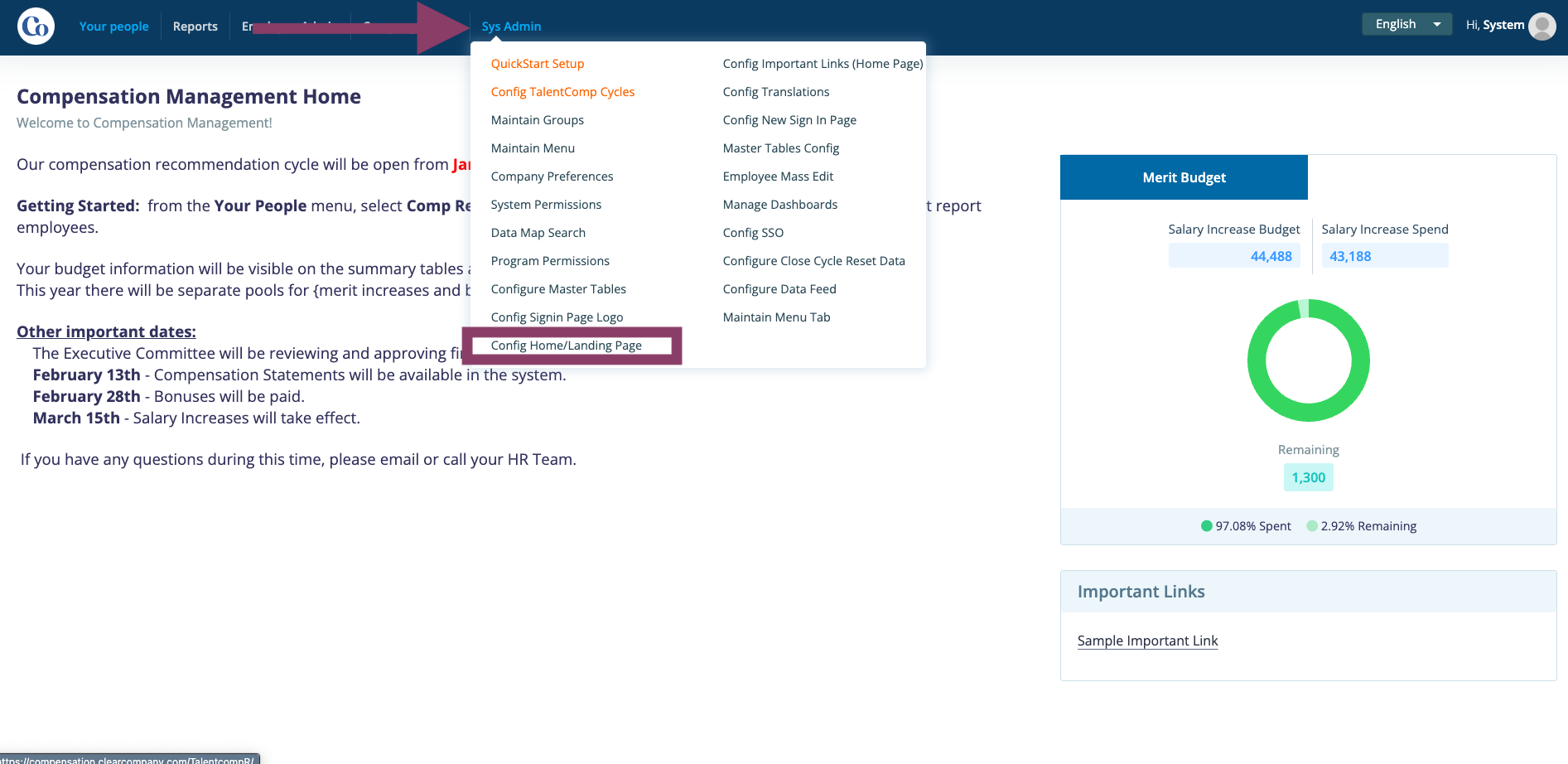Viewport: 1568px width, 764px height.
Task: Select Config Signin Page Logo
Action: (557, 317)
